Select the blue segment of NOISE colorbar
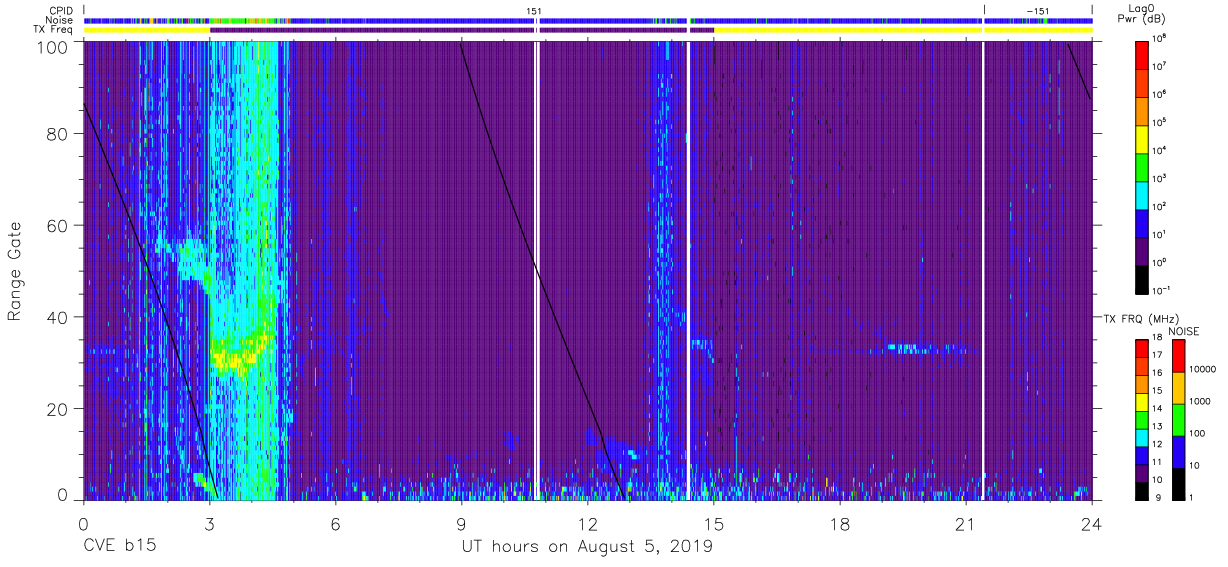Viewport: 1228px width, 567px height. coord(1178,452)
